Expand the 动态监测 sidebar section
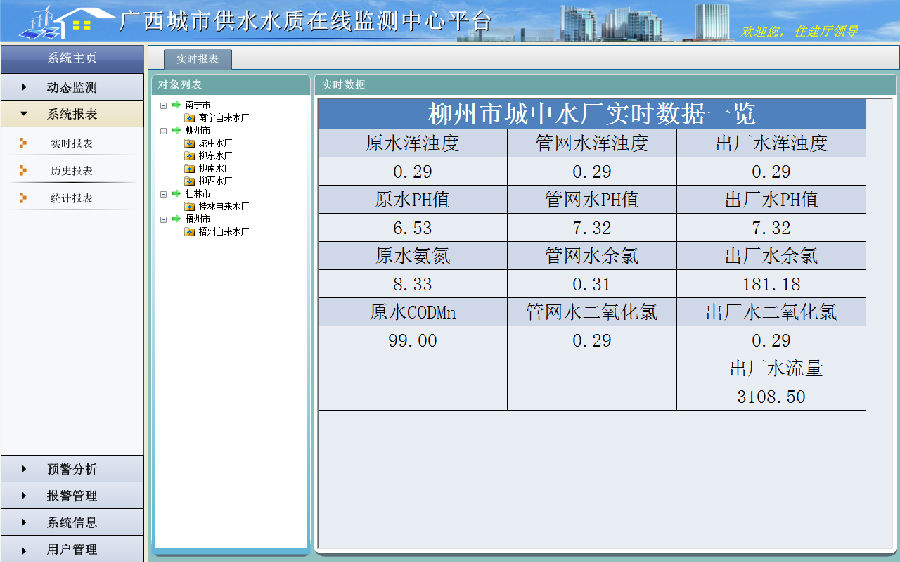 [x=70, y=88]
